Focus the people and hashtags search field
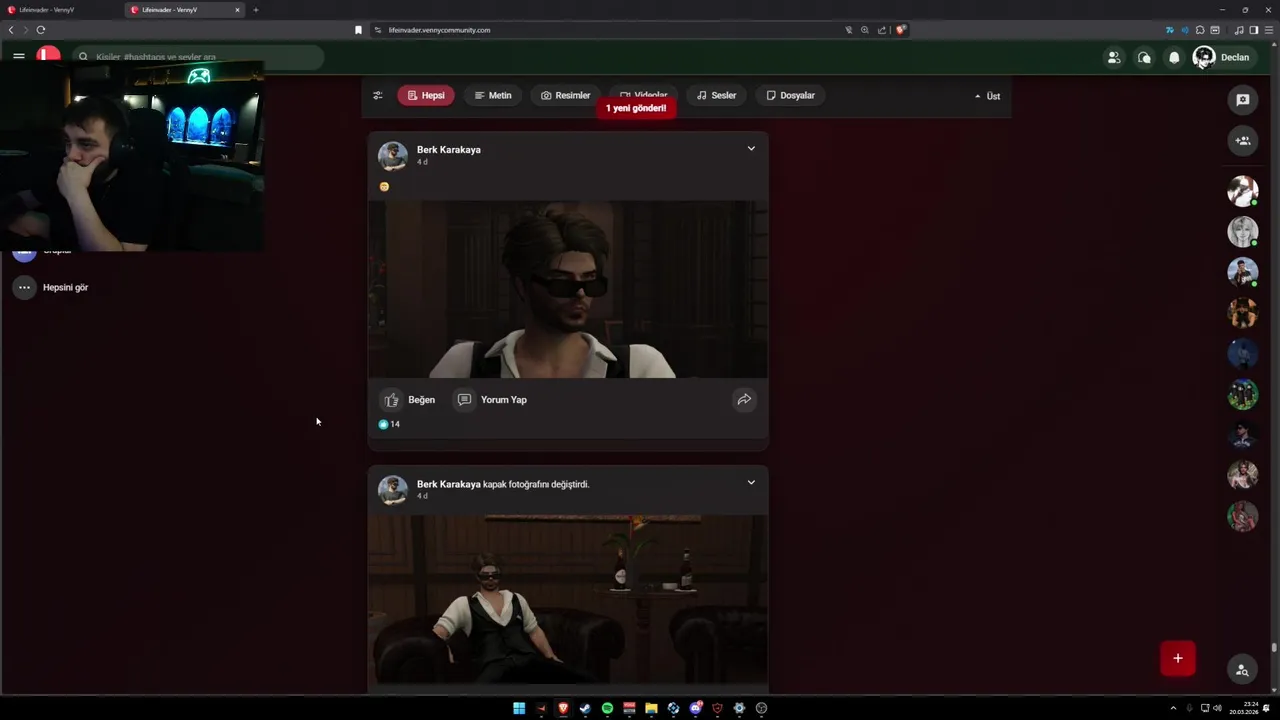The height and width of the screenshot is (720, 1280). [x=198, y=57]
